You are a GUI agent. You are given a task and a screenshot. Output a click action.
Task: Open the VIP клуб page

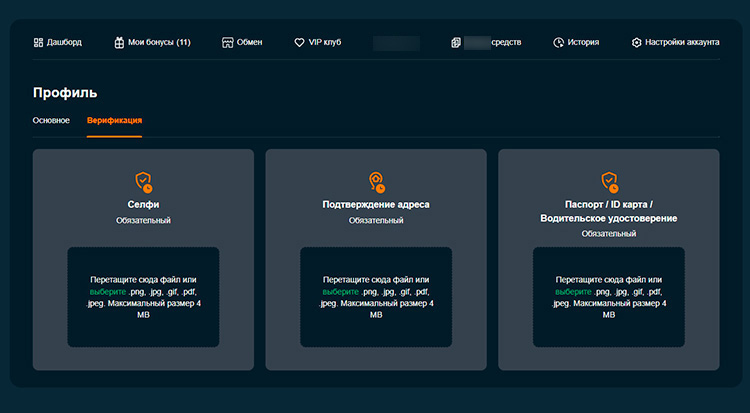pyautogui.click(x=318, y=43)
